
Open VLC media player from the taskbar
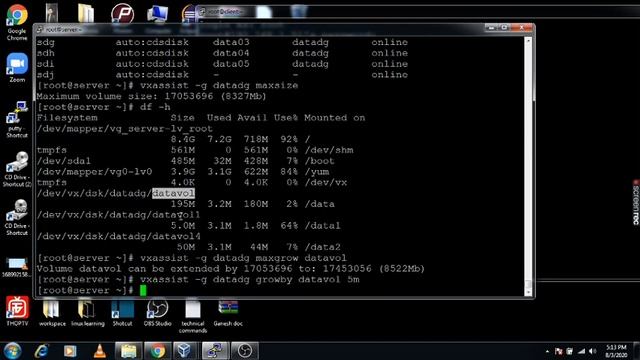coord(100,351)
